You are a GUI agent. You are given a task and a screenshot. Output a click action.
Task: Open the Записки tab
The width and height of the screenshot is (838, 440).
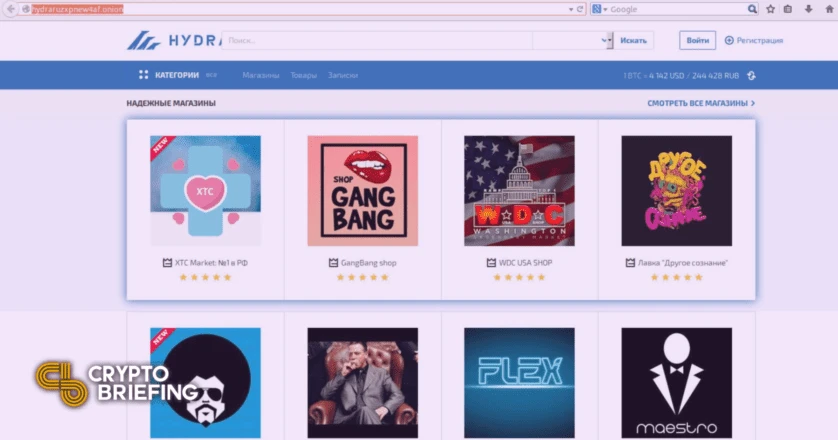pyautogui.click(x=343, y=75)
